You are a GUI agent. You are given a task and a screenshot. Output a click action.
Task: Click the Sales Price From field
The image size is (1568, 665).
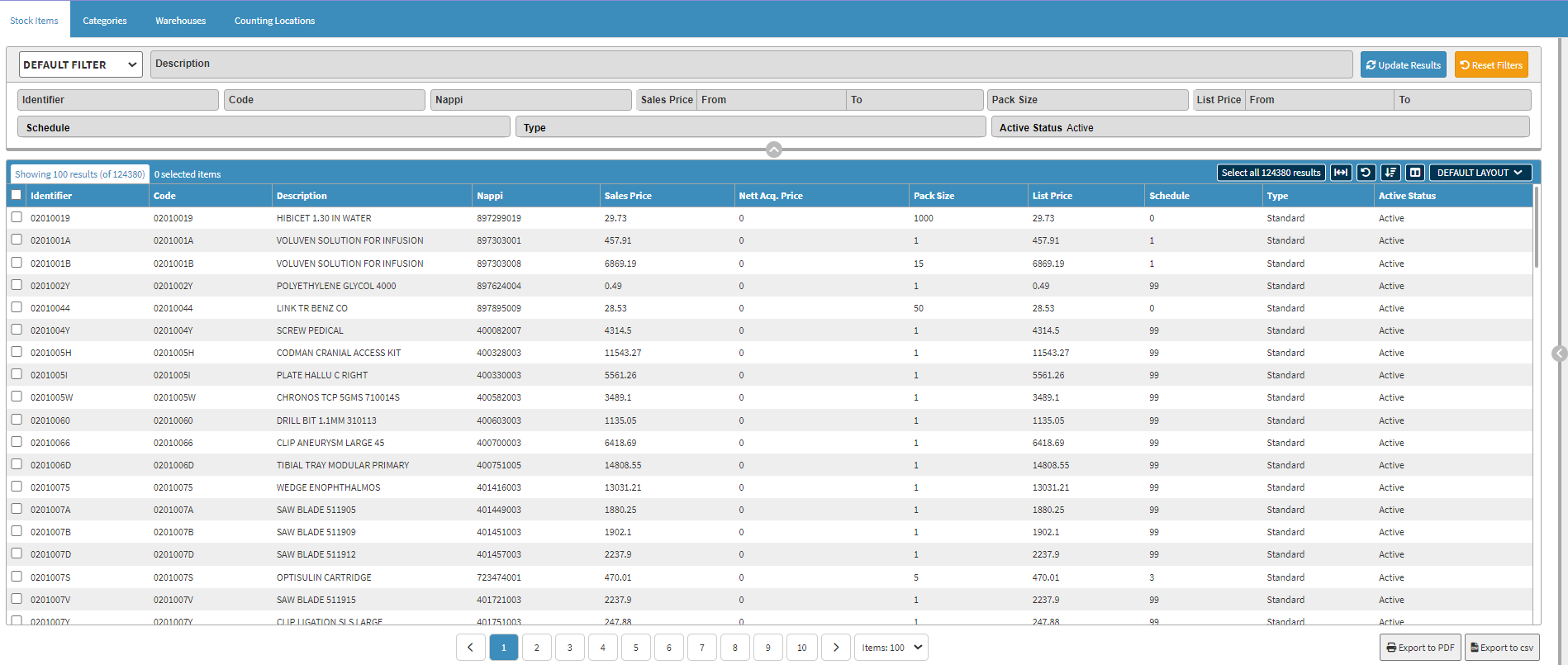click(771, 100)
